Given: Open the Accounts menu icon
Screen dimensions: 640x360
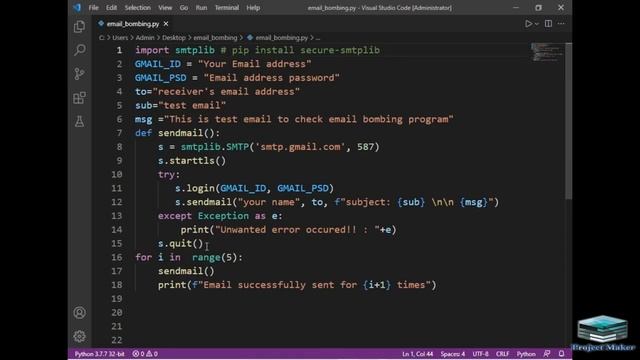Looking at the screenshot, I should point(80,313).
